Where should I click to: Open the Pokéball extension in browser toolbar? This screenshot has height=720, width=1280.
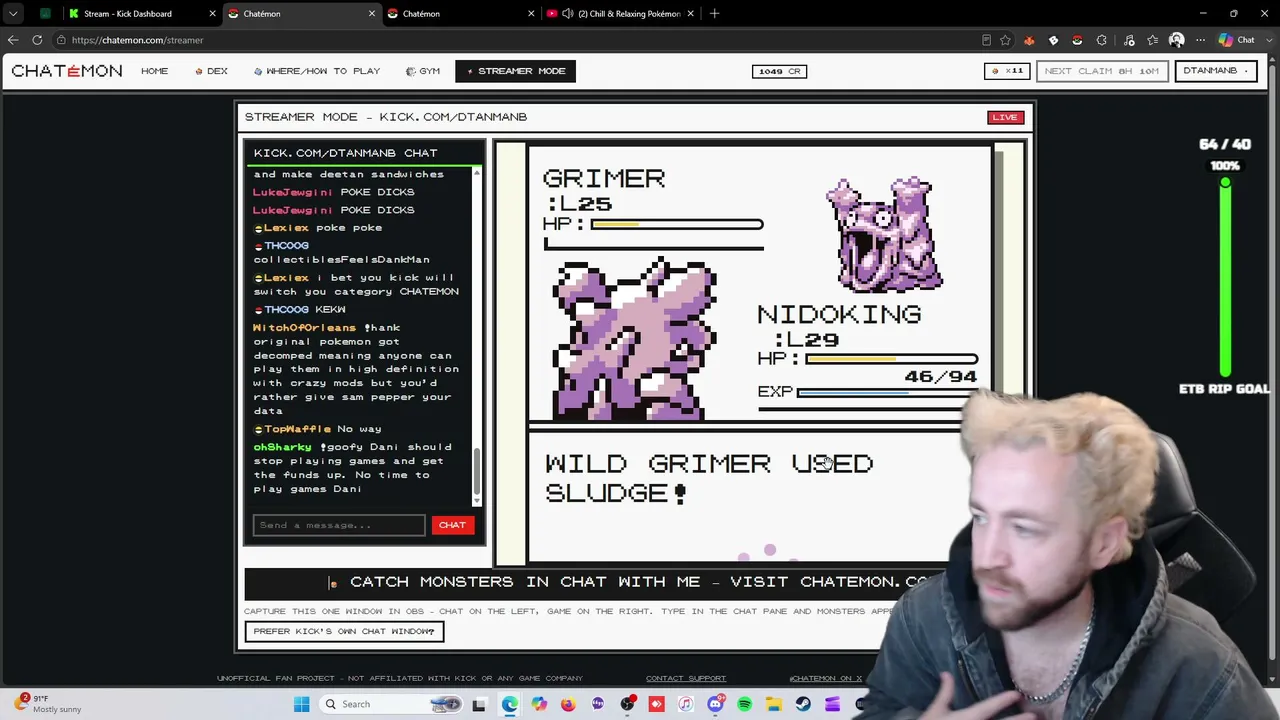coord(1077,40)
